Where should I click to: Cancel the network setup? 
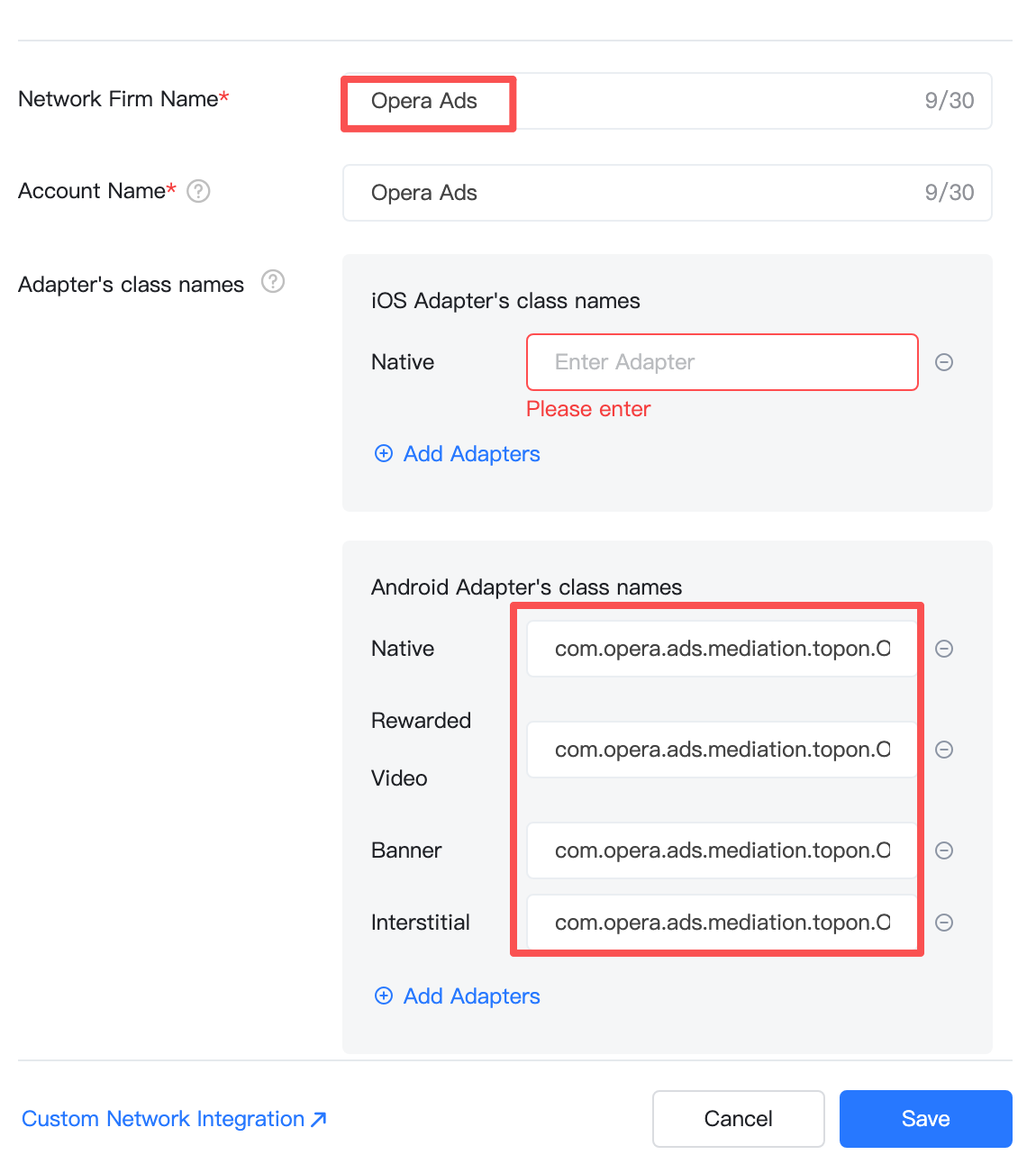738,1118
